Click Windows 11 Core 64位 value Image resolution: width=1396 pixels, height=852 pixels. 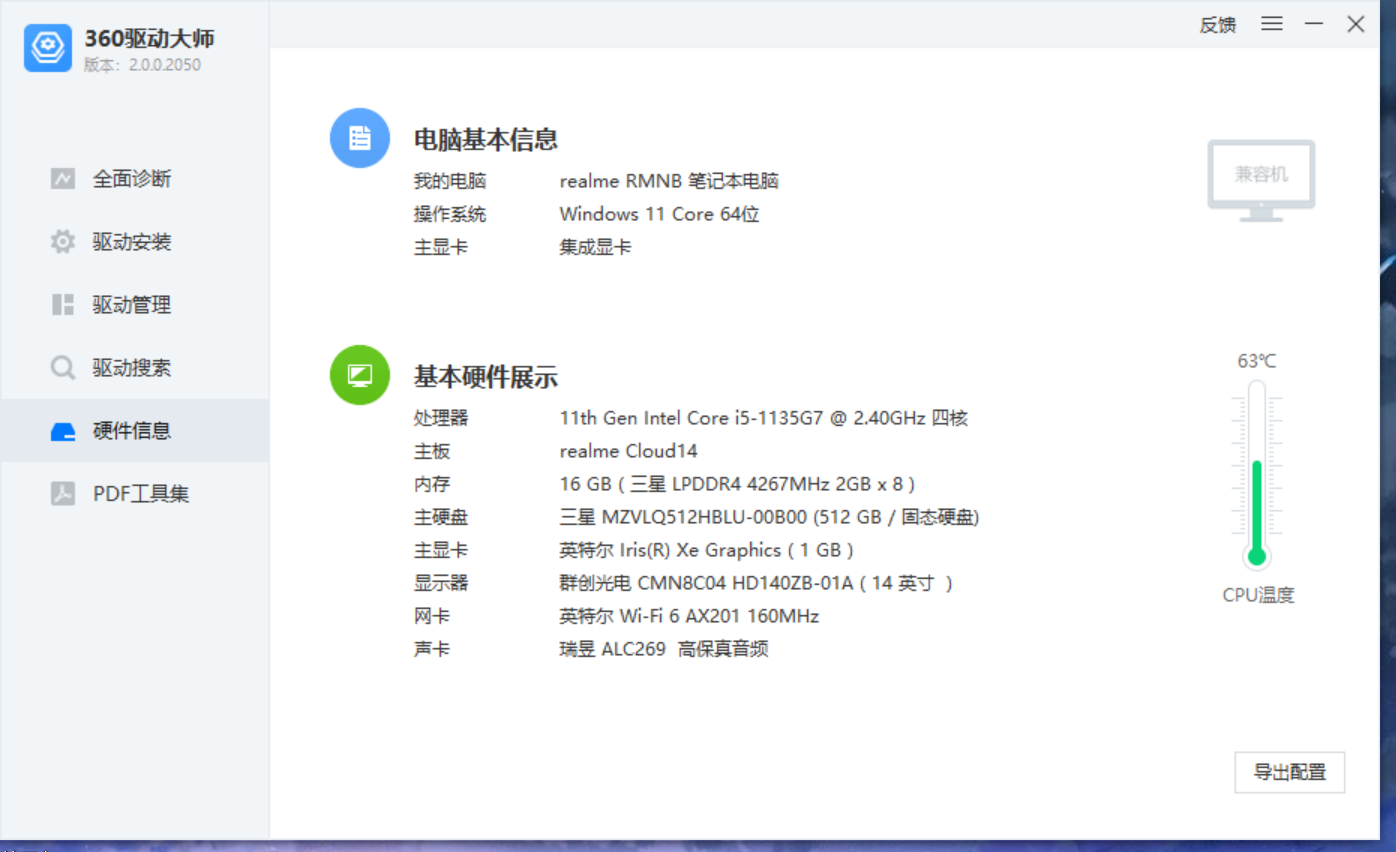(x=659, y=214)
